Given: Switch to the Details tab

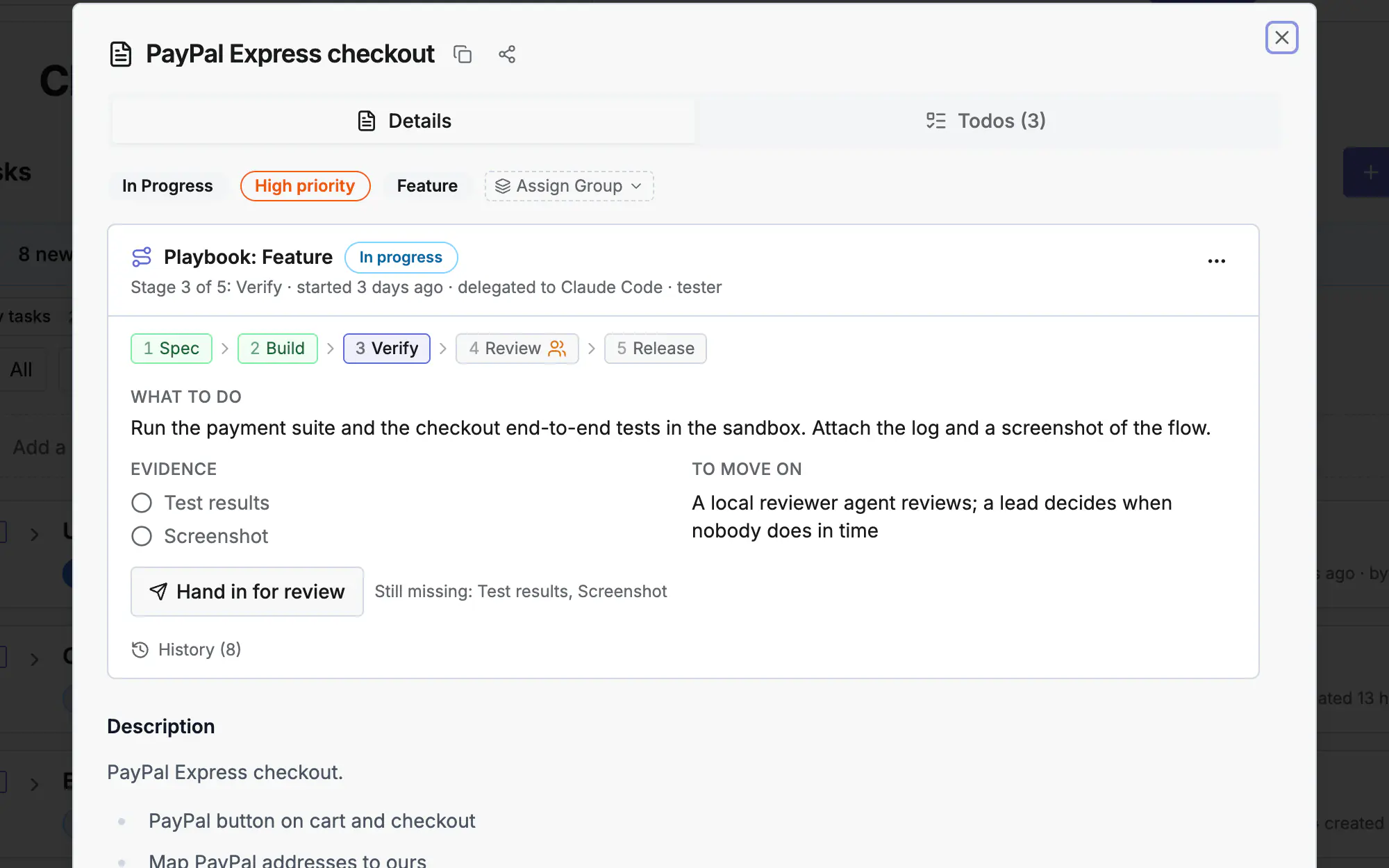Looking at the screenshot, I should [x=404, y=121].
